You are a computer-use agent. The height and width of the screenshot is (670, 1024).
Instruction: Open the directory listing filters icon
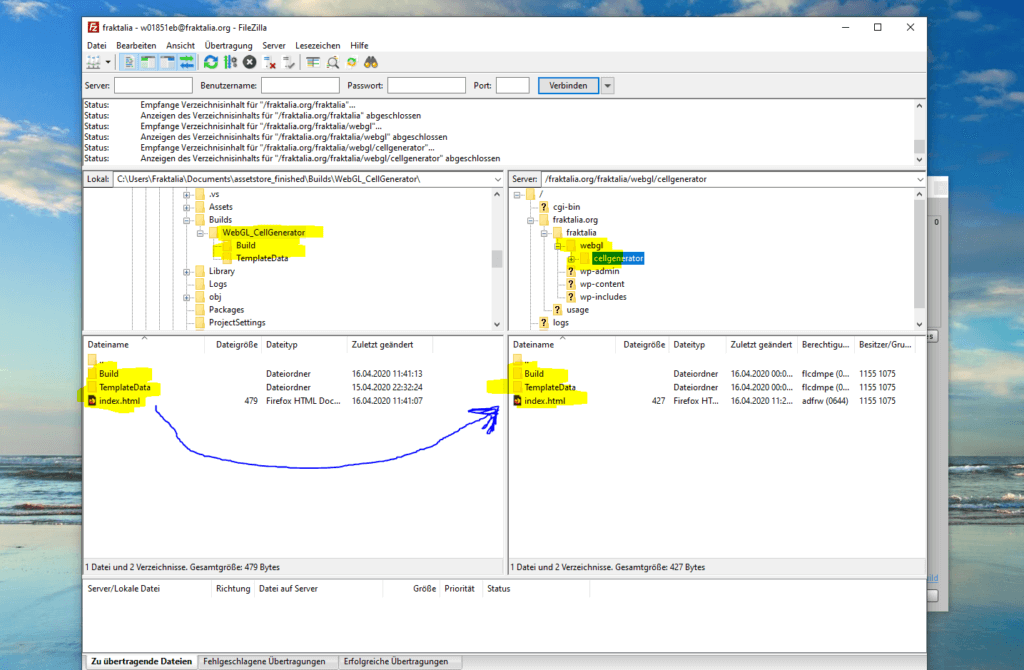(313, 62)
